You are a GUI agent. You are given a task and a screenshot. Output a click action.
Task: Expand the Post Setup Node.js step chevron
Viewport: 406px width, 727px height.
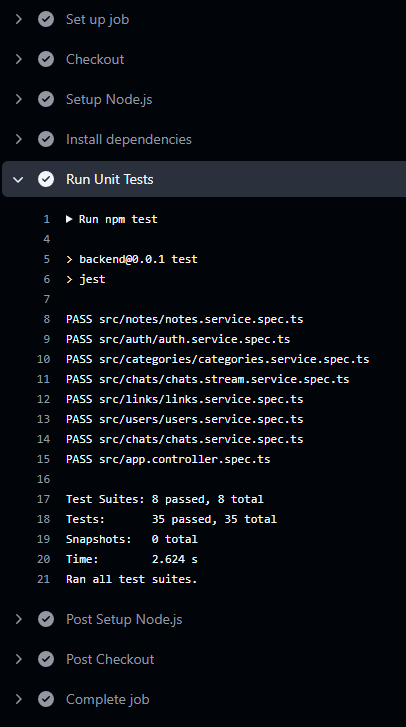tap(19, 619)
